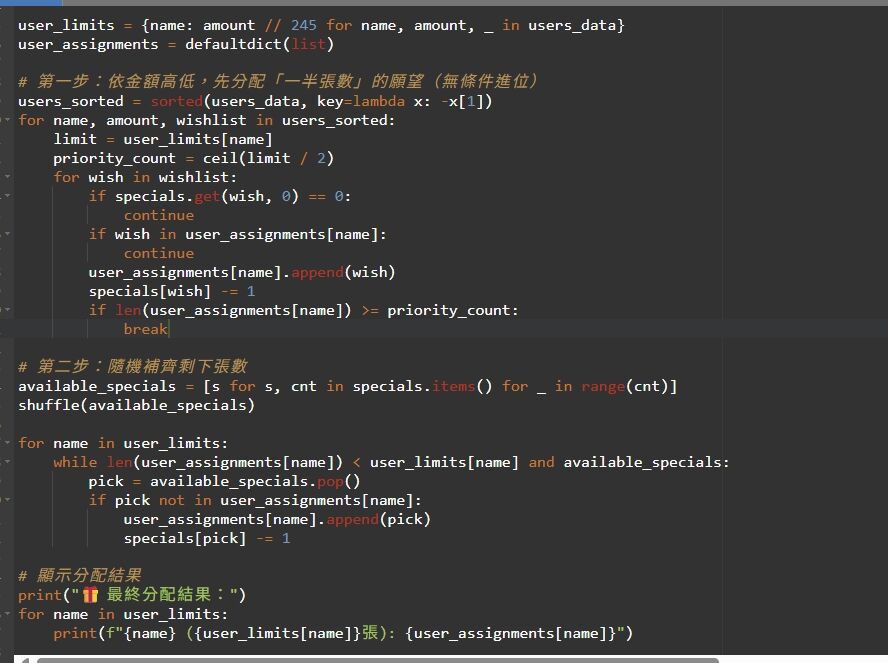Click 'pick = available_specials.pop()' line
888x663 pixels.
coord(224,481)
